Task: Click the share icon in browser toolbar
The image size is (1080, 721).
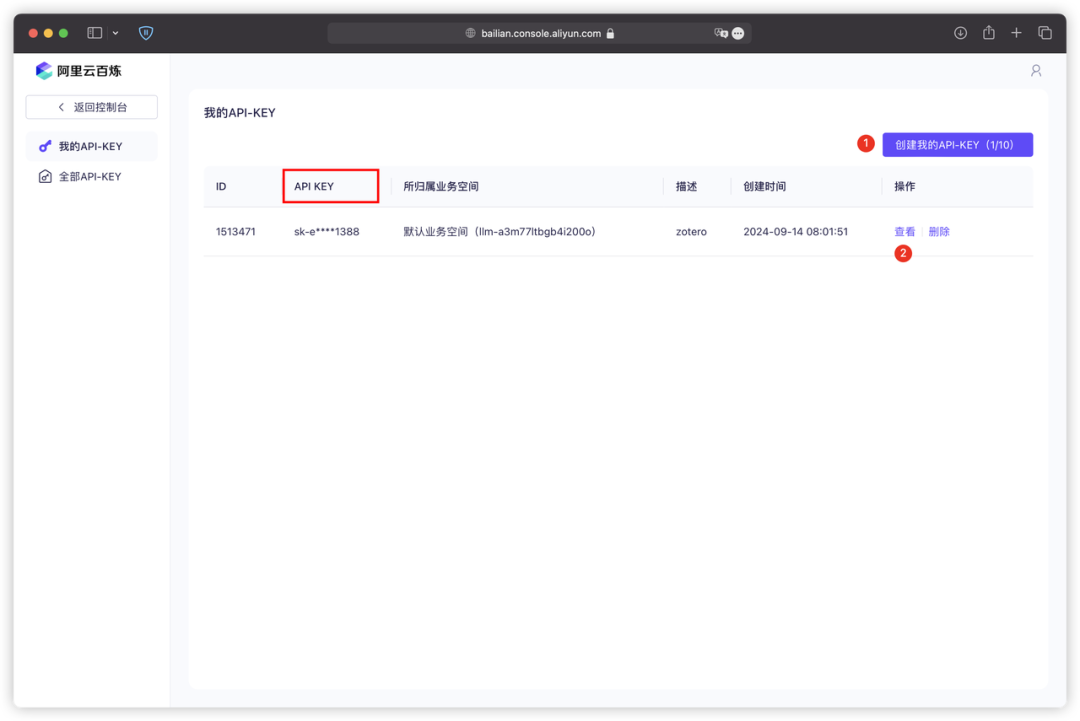Action: click(988, 32)
